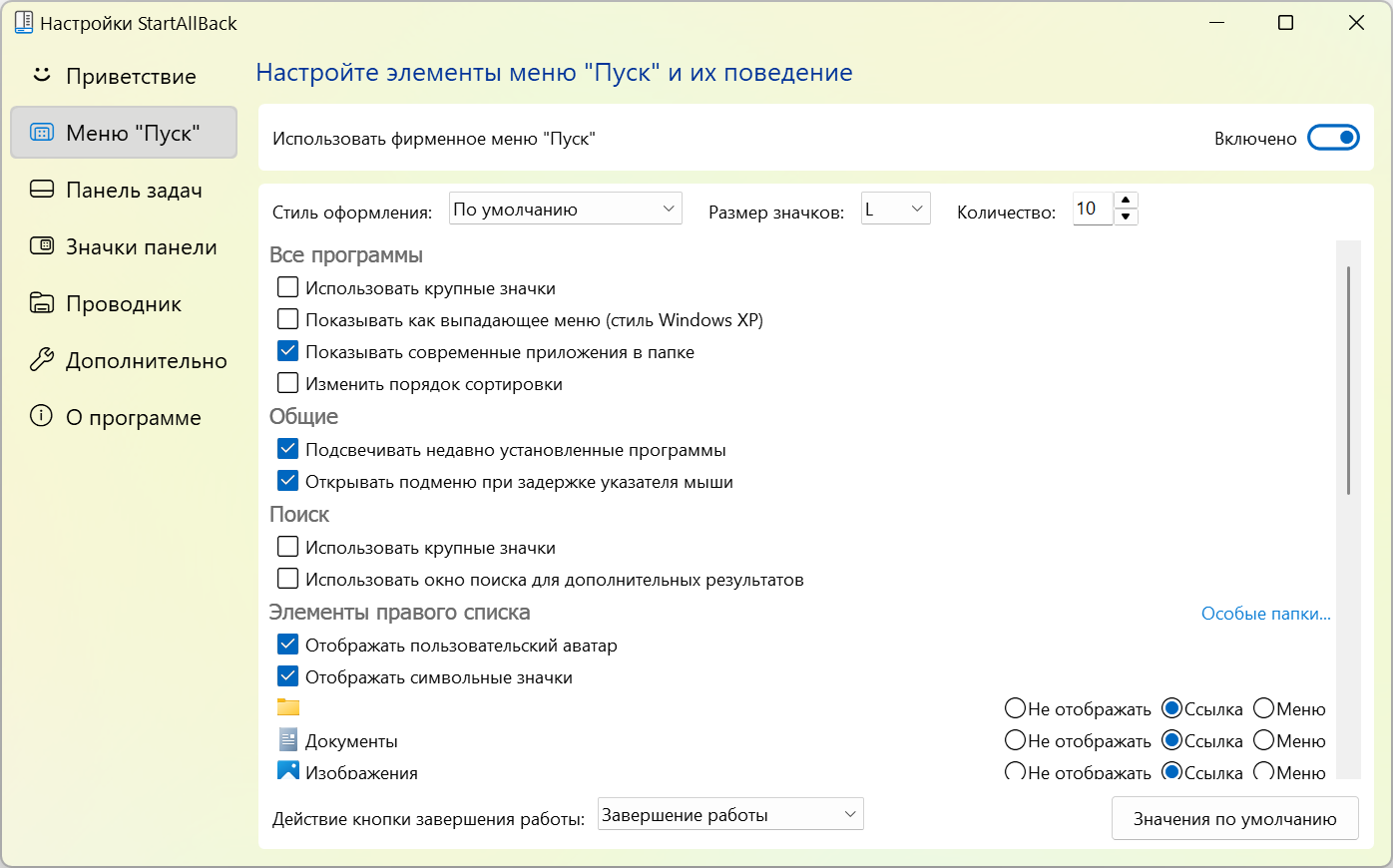Click the Элементы правого списка heading
Screen dimensions: 1393x868
pos(400,612)
